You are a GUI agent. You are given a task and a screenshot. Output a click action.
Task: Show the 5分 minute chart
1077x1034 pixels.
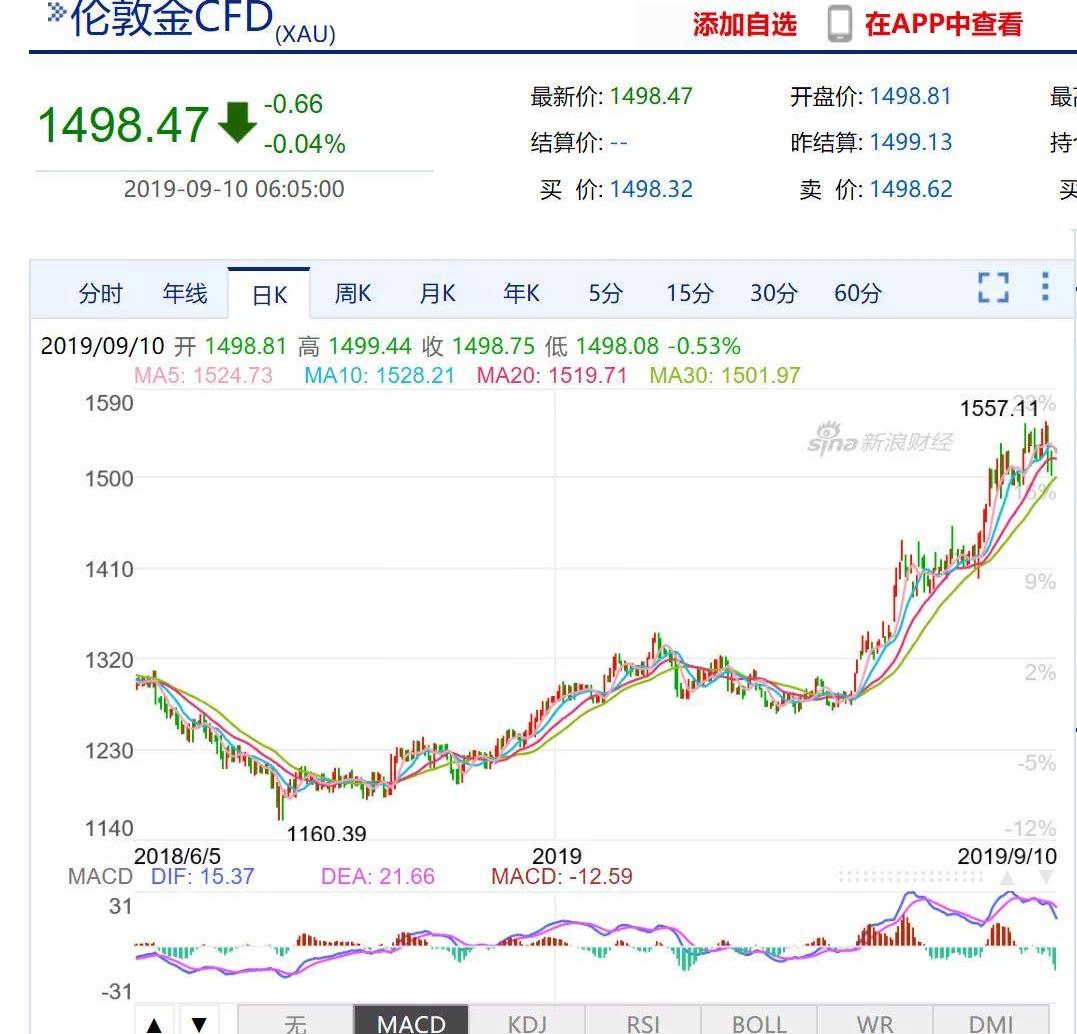coord(605,293)
